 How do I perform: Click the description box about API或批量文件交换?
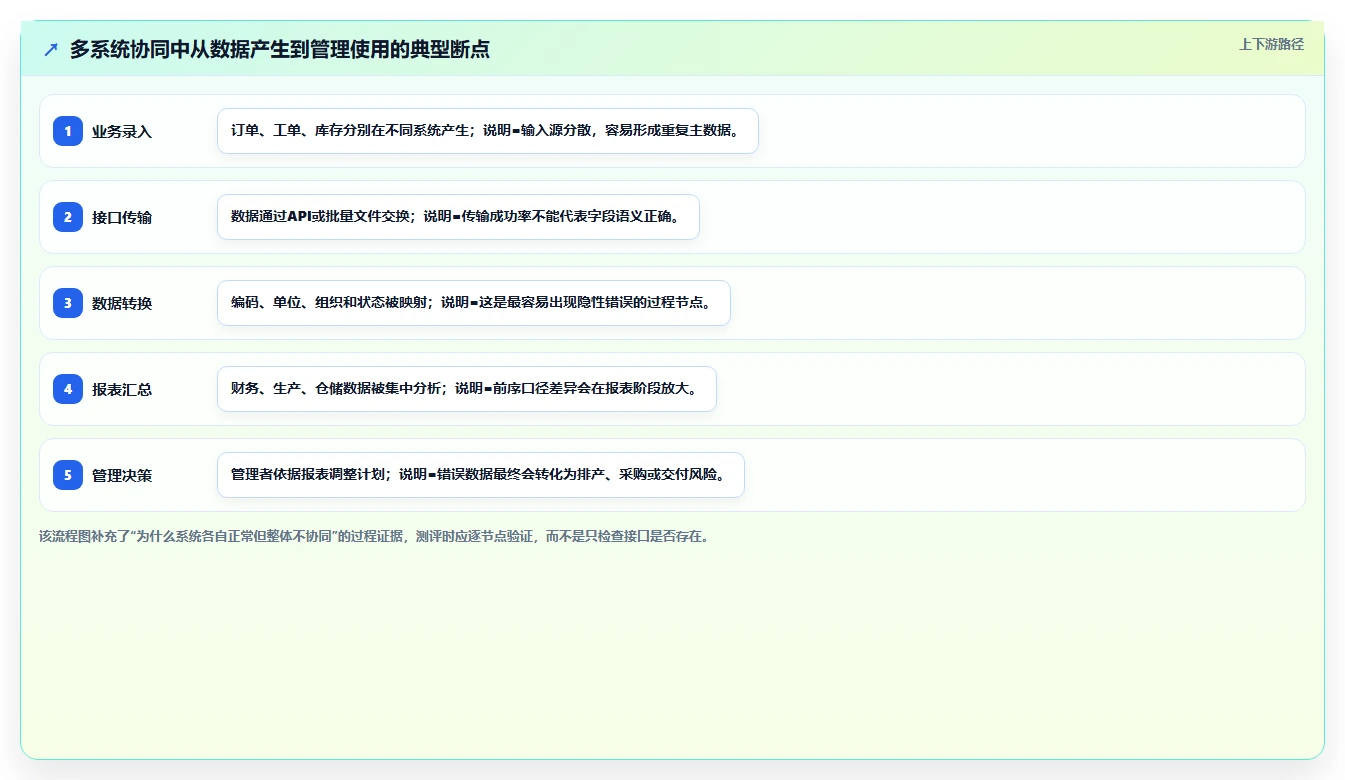(x=458, y=217)
